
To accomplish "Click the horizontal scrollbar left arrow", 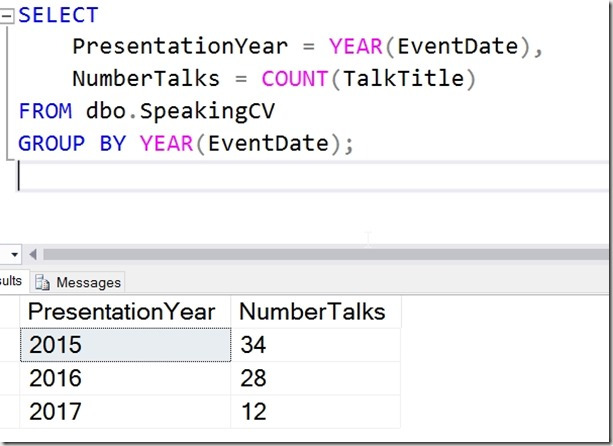I will click(33, 254).
